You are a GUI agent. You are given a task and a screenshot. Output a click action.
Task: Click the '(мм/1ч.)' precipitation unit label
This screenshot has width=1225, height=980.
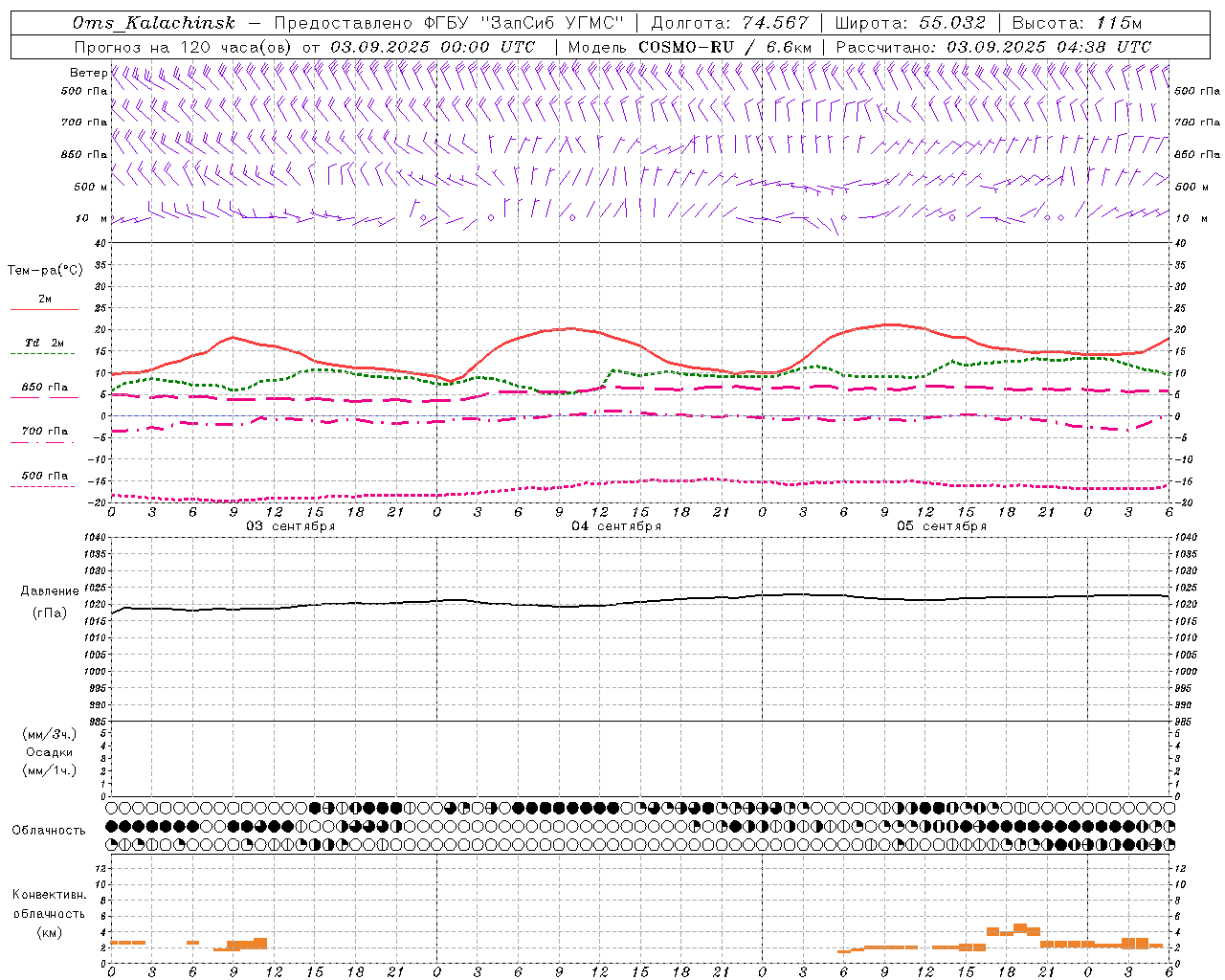pyautogui.click(x=50, y=770)
